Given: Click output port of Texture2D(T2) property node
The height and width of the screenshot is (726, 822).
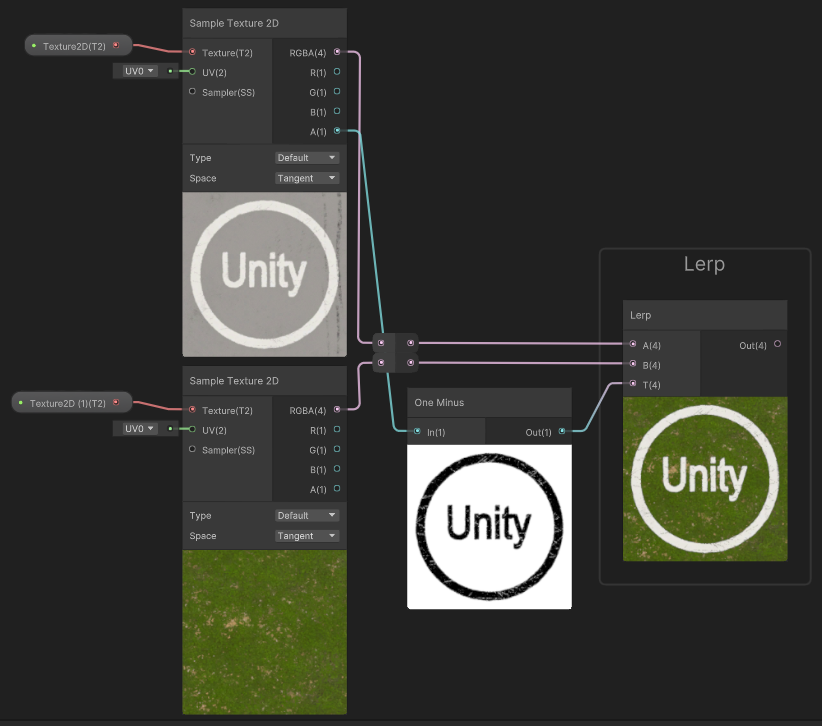Looking at the screenshot, I should [x=116, y=46].
